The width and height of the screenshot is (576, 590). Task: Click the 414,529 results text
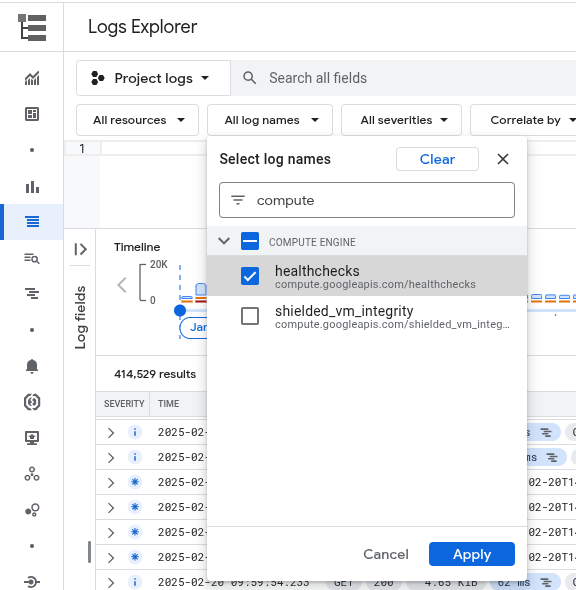pos(155,374)
